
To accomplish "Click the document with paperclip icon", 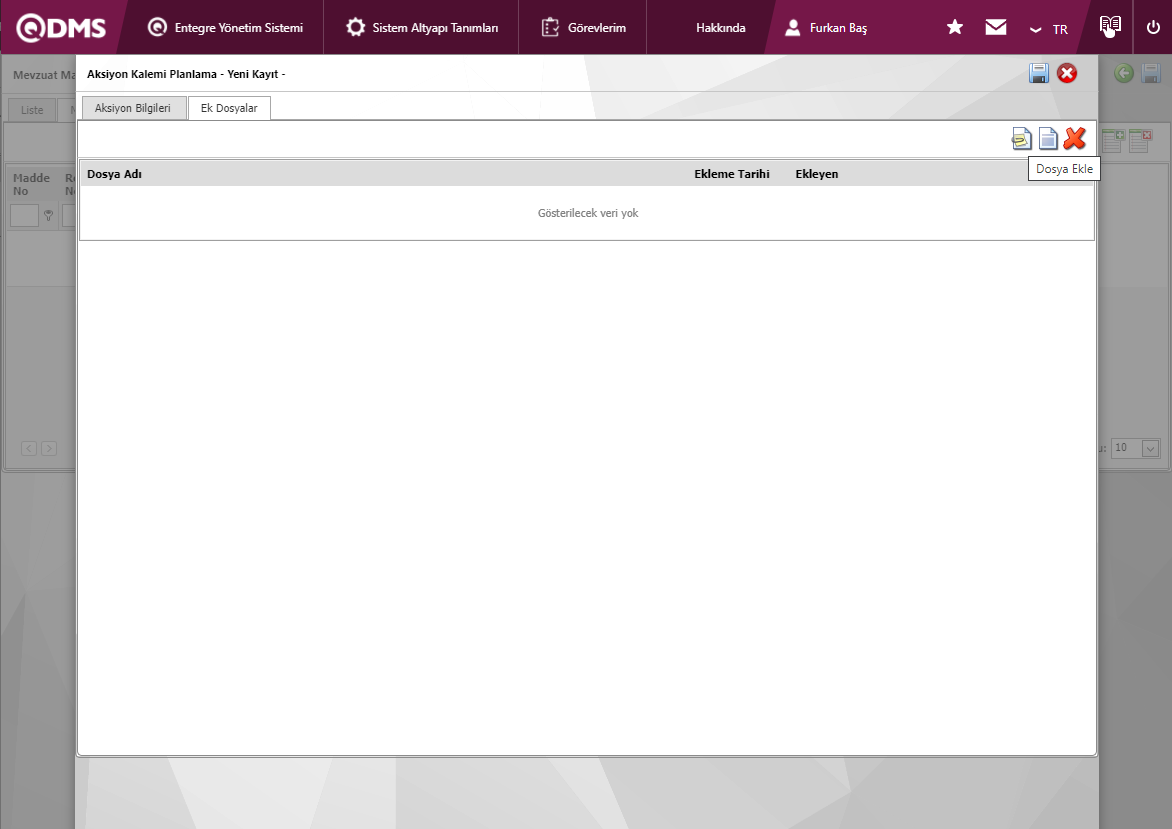I will (1021, 138).
